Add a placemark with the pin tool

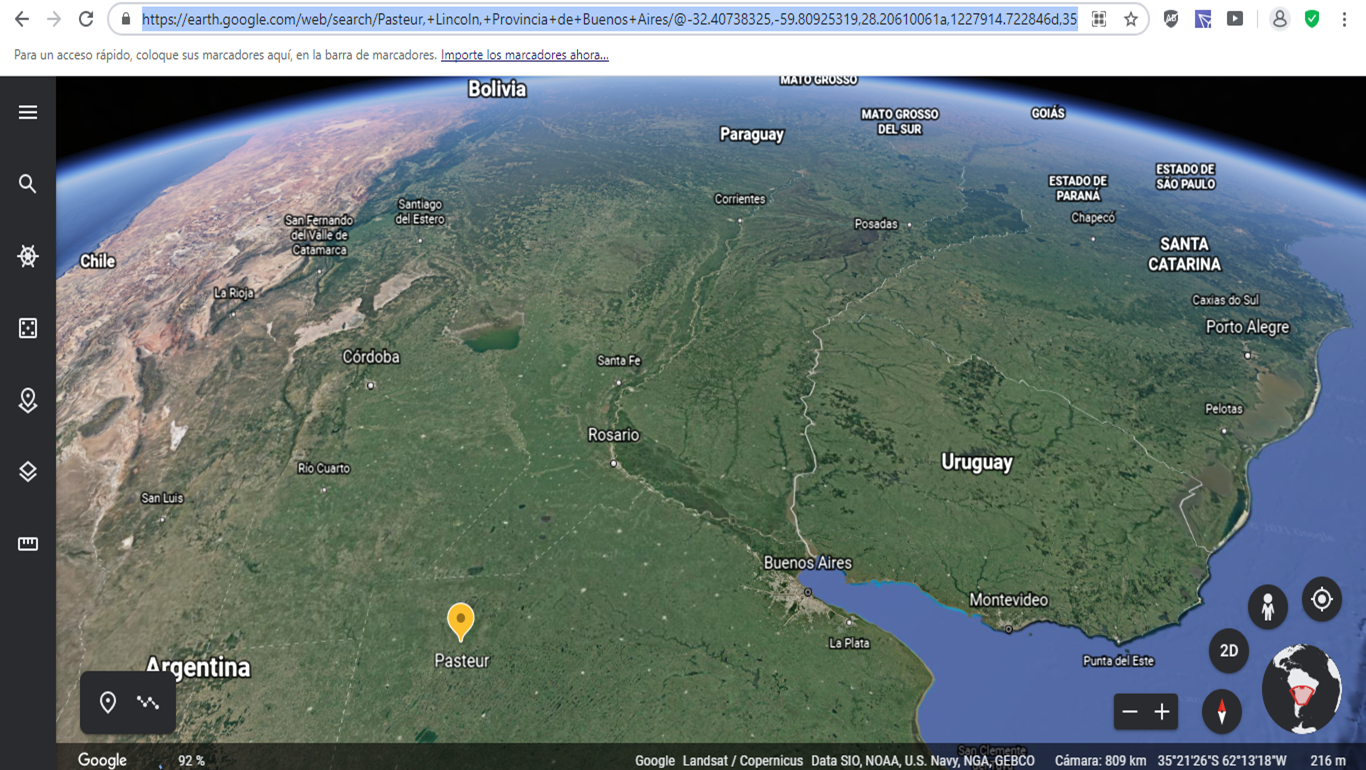click(x=108, y=703)
